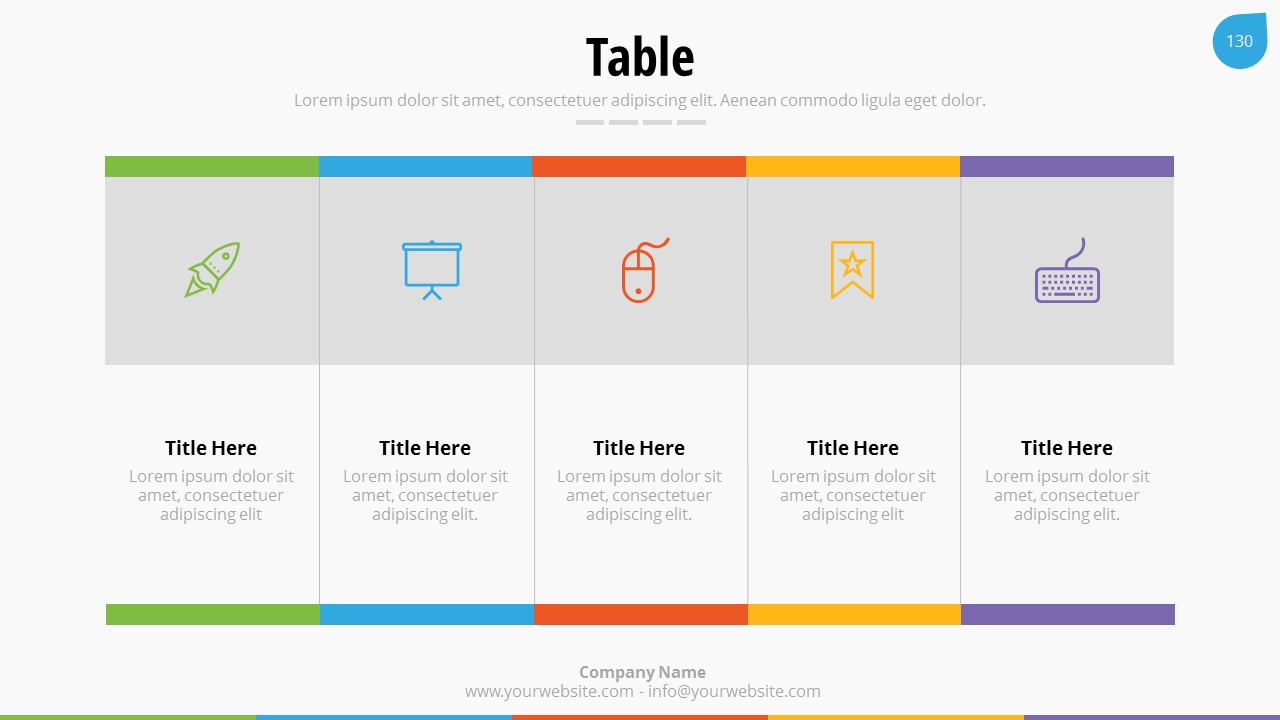Click the "Table" slide title
Image resolution: width=1280 pixels, height=720 pixels.
click(x=640, y=57)
